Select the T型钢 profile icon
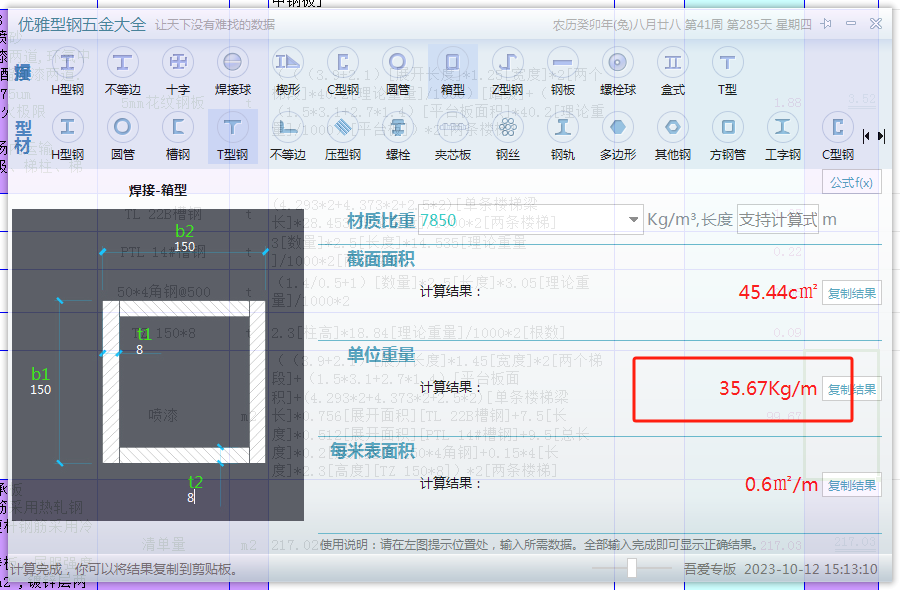This screenshot has width=900, height=590. pyautogui.click(x=232, y=137)
